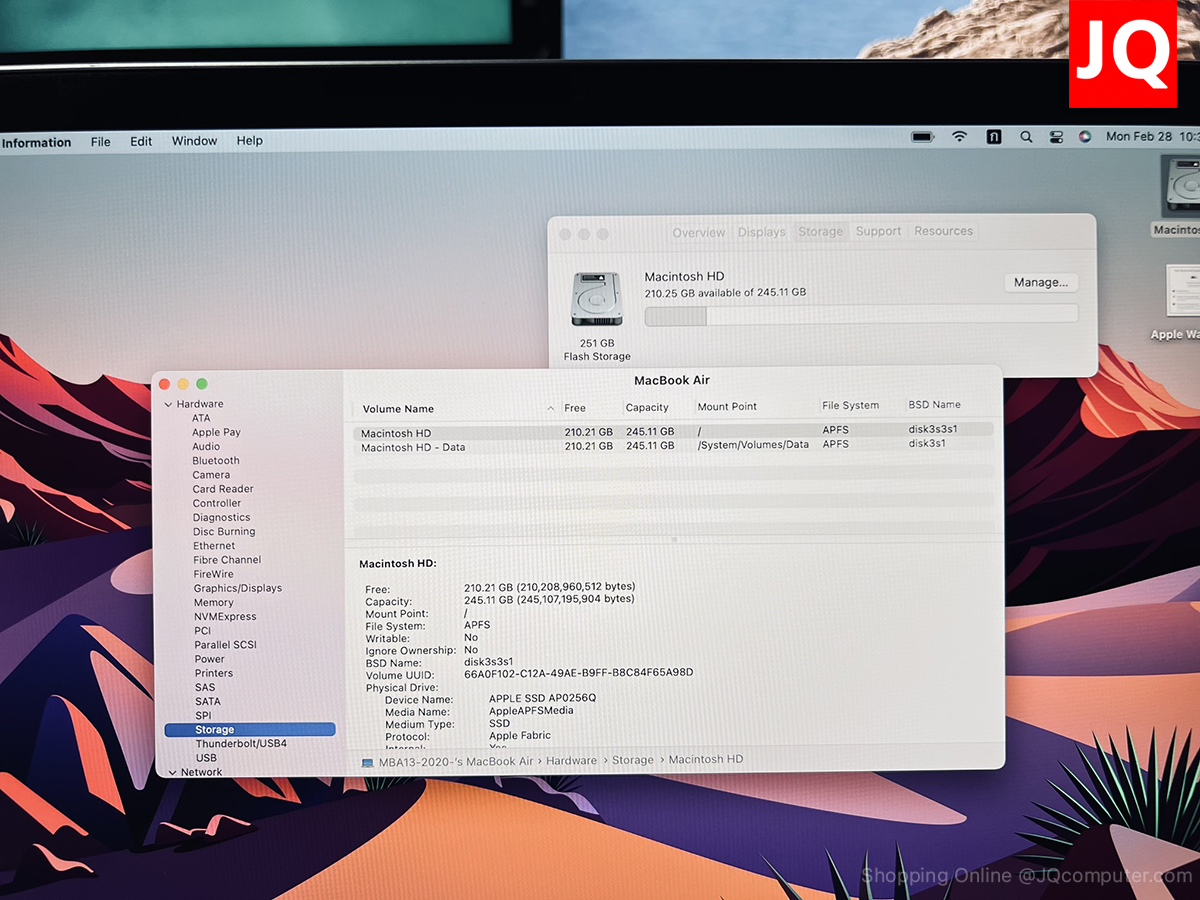Open the battery status menu bar icon
The height and width of the screenshot is (900, 1200).
(922, 137)
